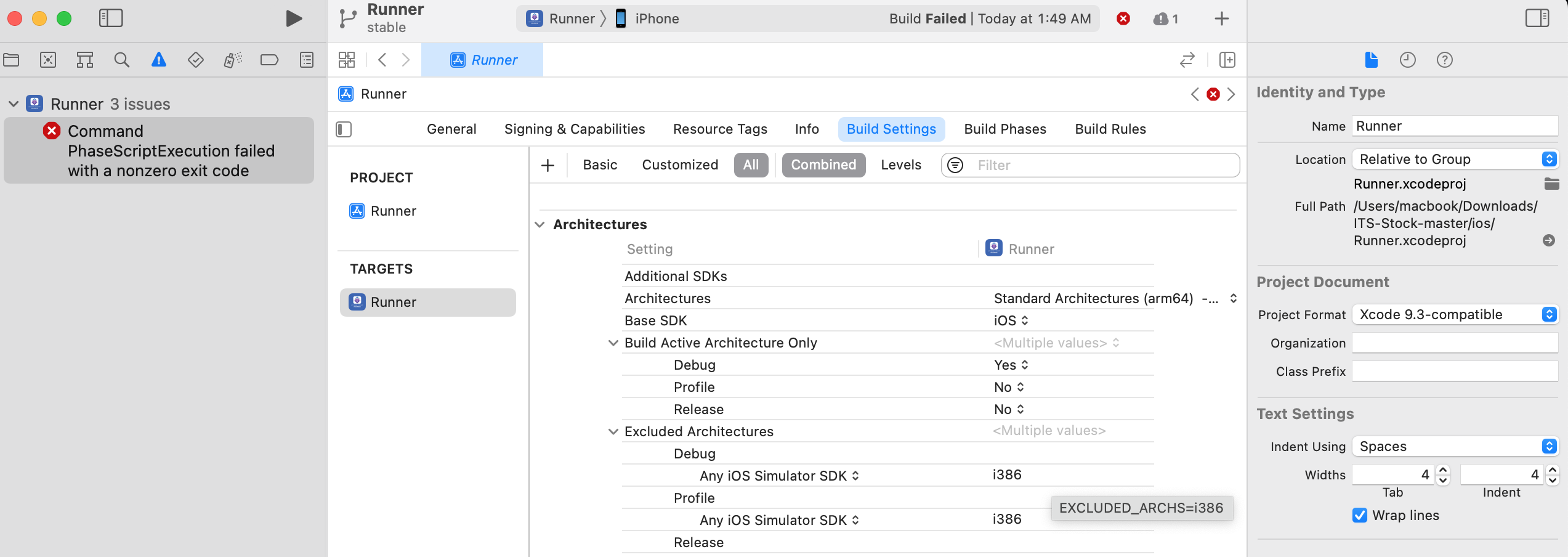This screenshot has width=1568, height=557.
Task: Click the related items grid icon
Action: [x=347, y=60]
